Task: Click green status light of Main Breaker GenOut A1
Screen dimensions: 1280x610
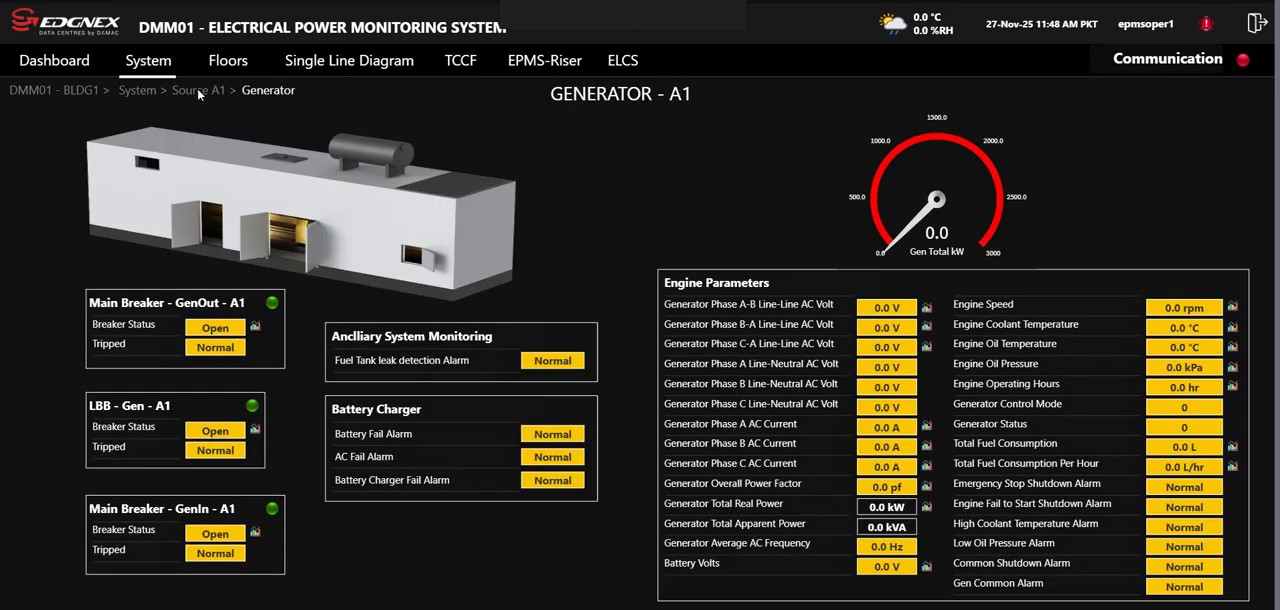Action: click(272, 302)
